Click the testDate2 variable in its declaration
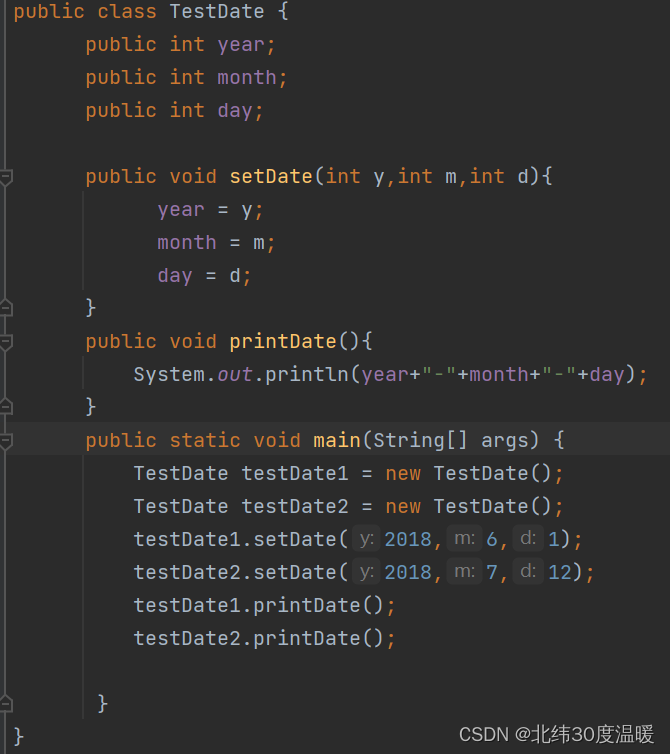The width and height of the screenshot is (670, 754). click(295, 507)
